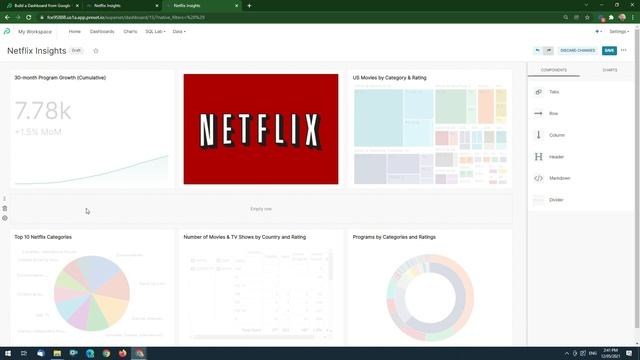Undo the last dashboard edit

click(x=538, y=51)
